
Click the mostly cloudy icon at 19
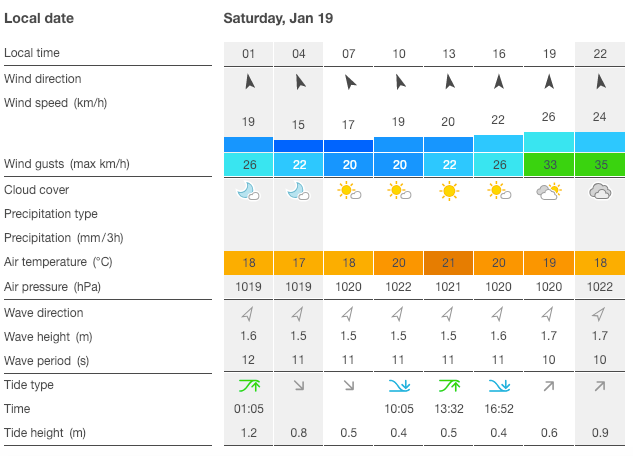coord(549,191)
